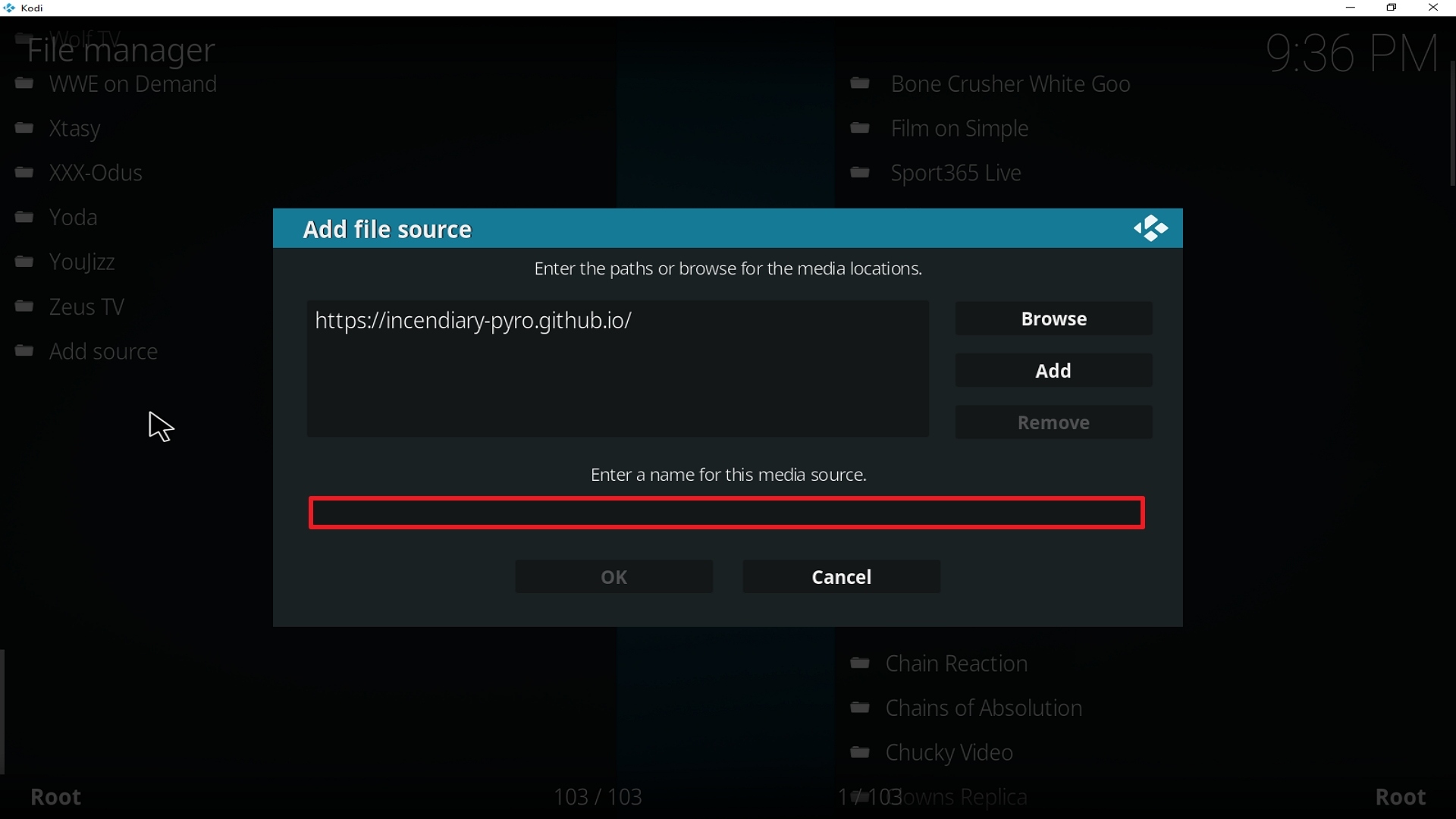Click the Add path button
This screenshot has height=819, width=1456.
[1054, 371]
